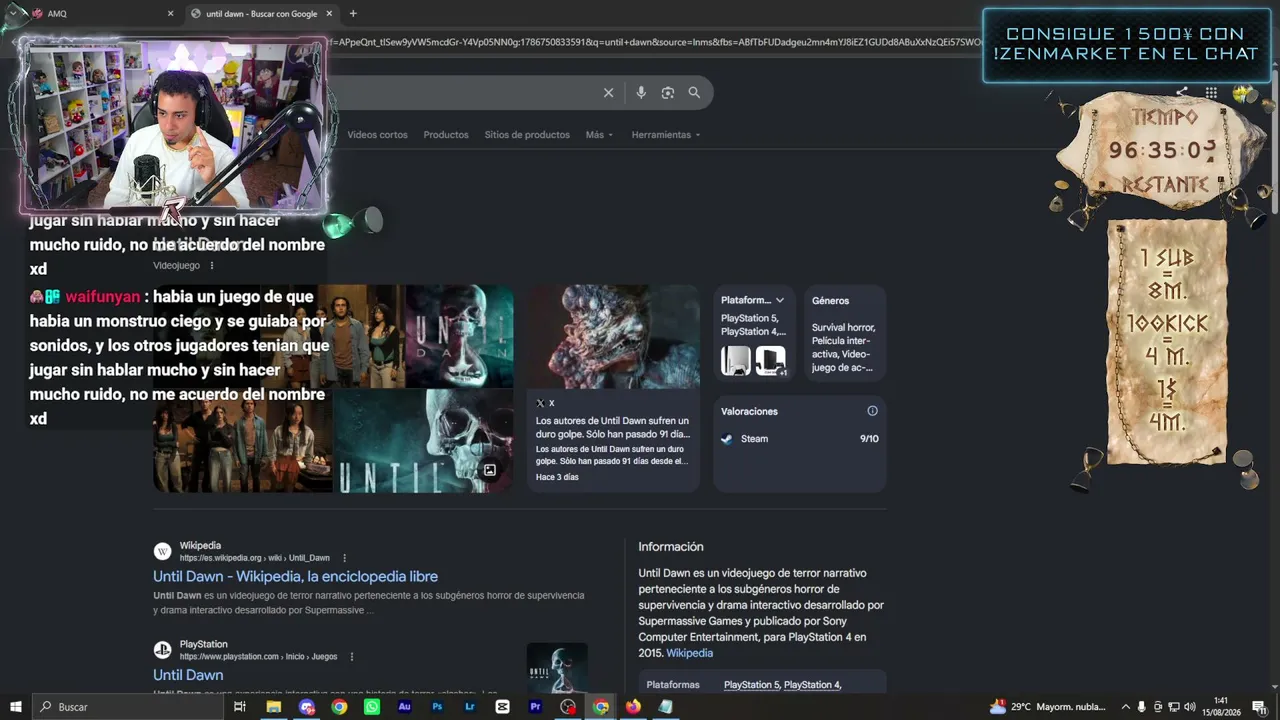Open the Chrome icon next to Discord
The height and width of the screenshot is (720, 1280).
tap(339, 707)
